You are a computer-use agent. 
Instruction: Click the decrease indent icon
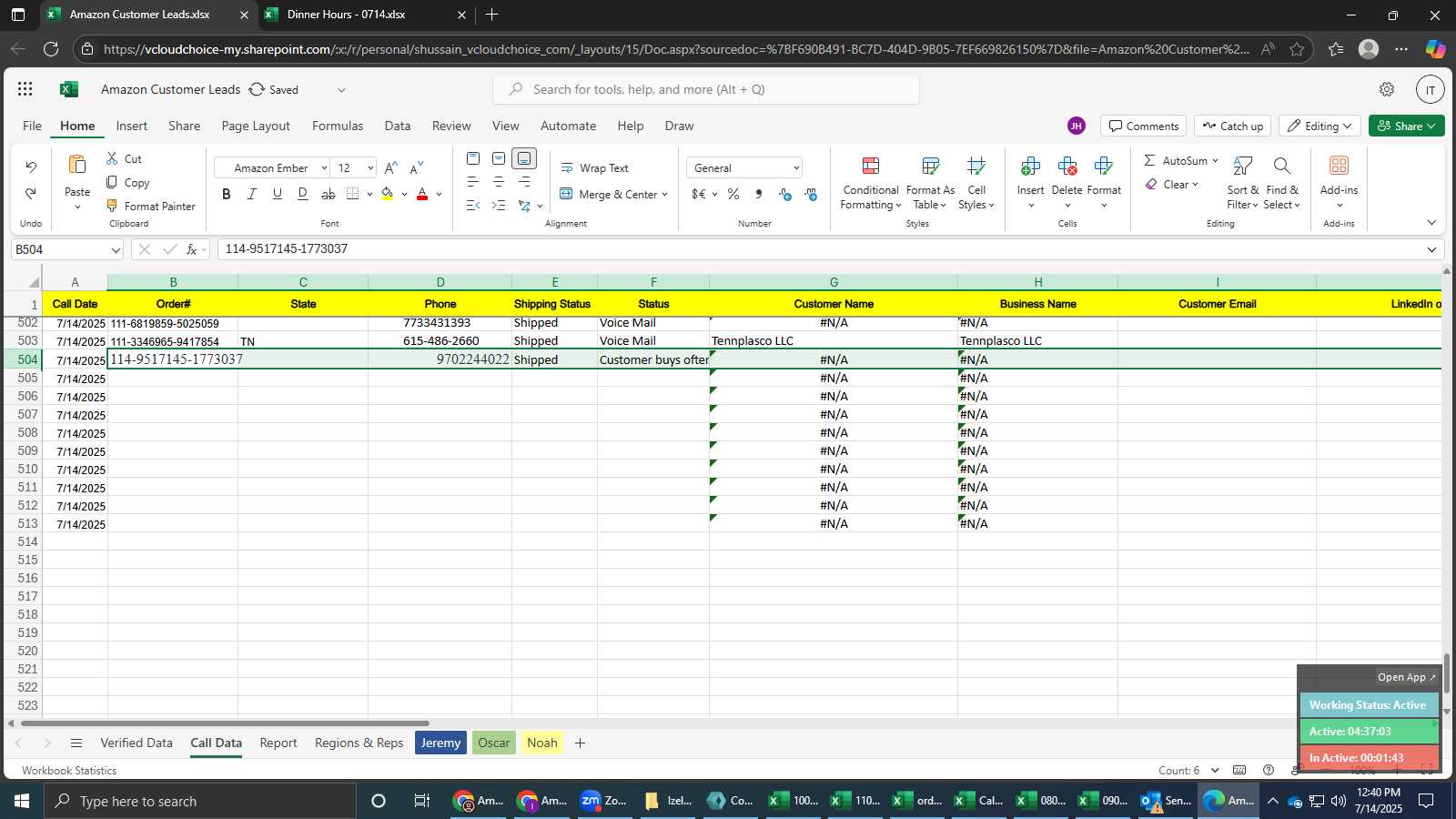coord(473,206)
